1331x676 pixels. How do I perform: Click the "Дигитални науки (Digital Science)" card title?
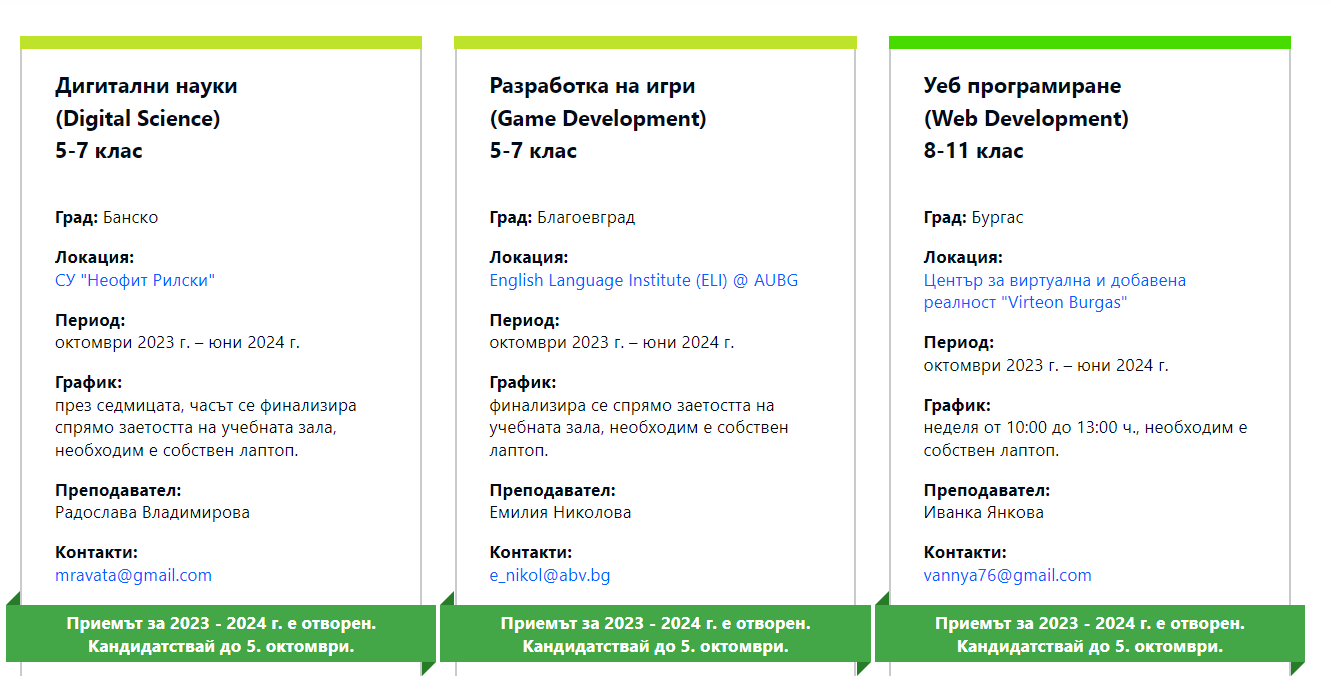tap(146, 102)
